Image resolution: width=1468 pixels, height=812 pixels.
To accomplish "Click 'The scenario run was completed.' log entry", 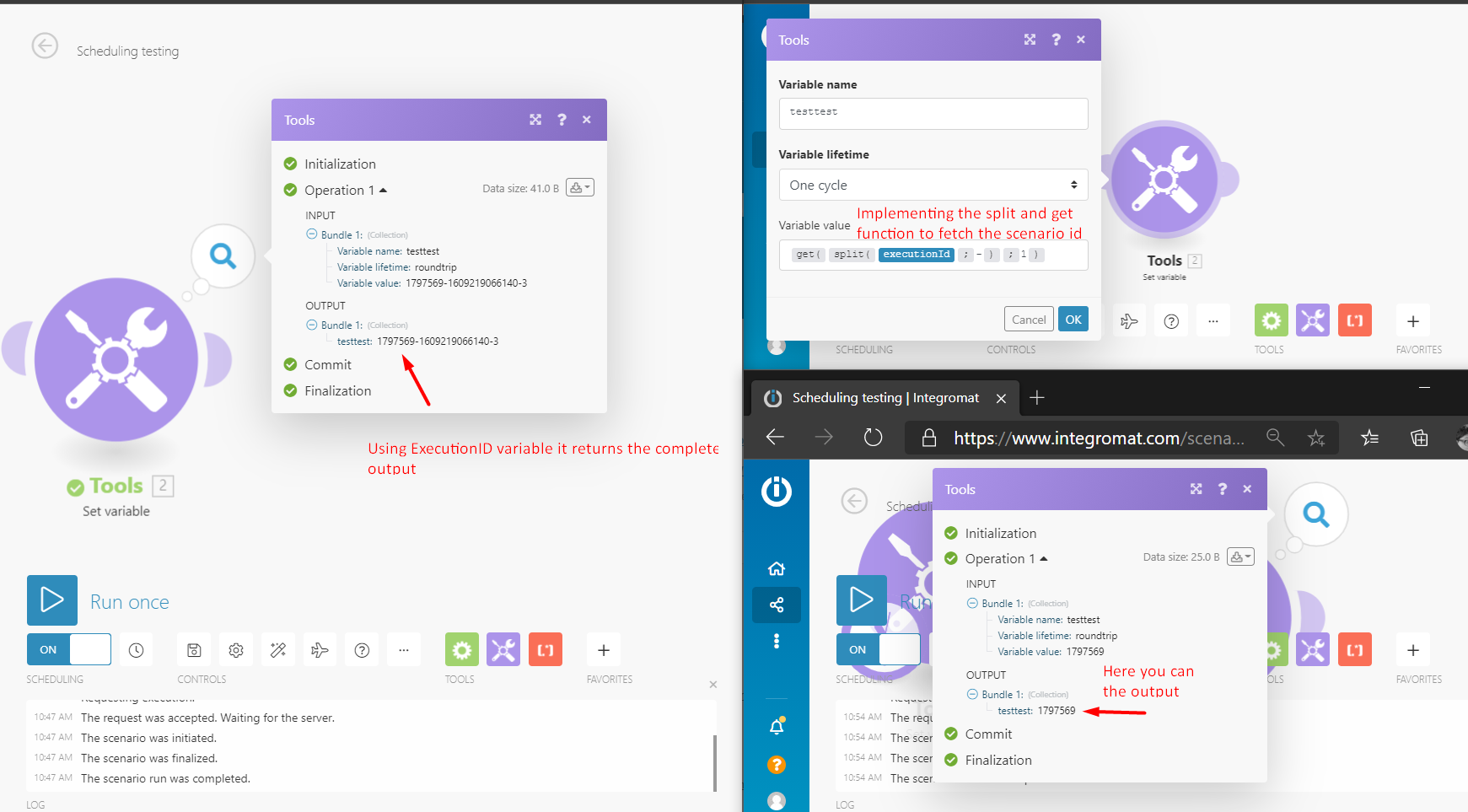I will pyautogui.click(x=165, y=778).
